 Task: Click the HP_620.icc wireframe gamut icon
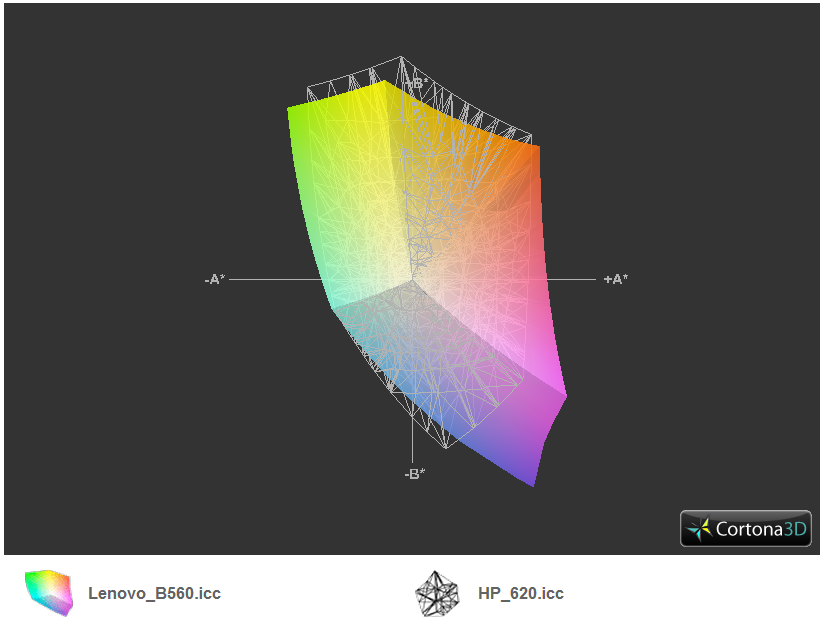click(x=437, y=594)
